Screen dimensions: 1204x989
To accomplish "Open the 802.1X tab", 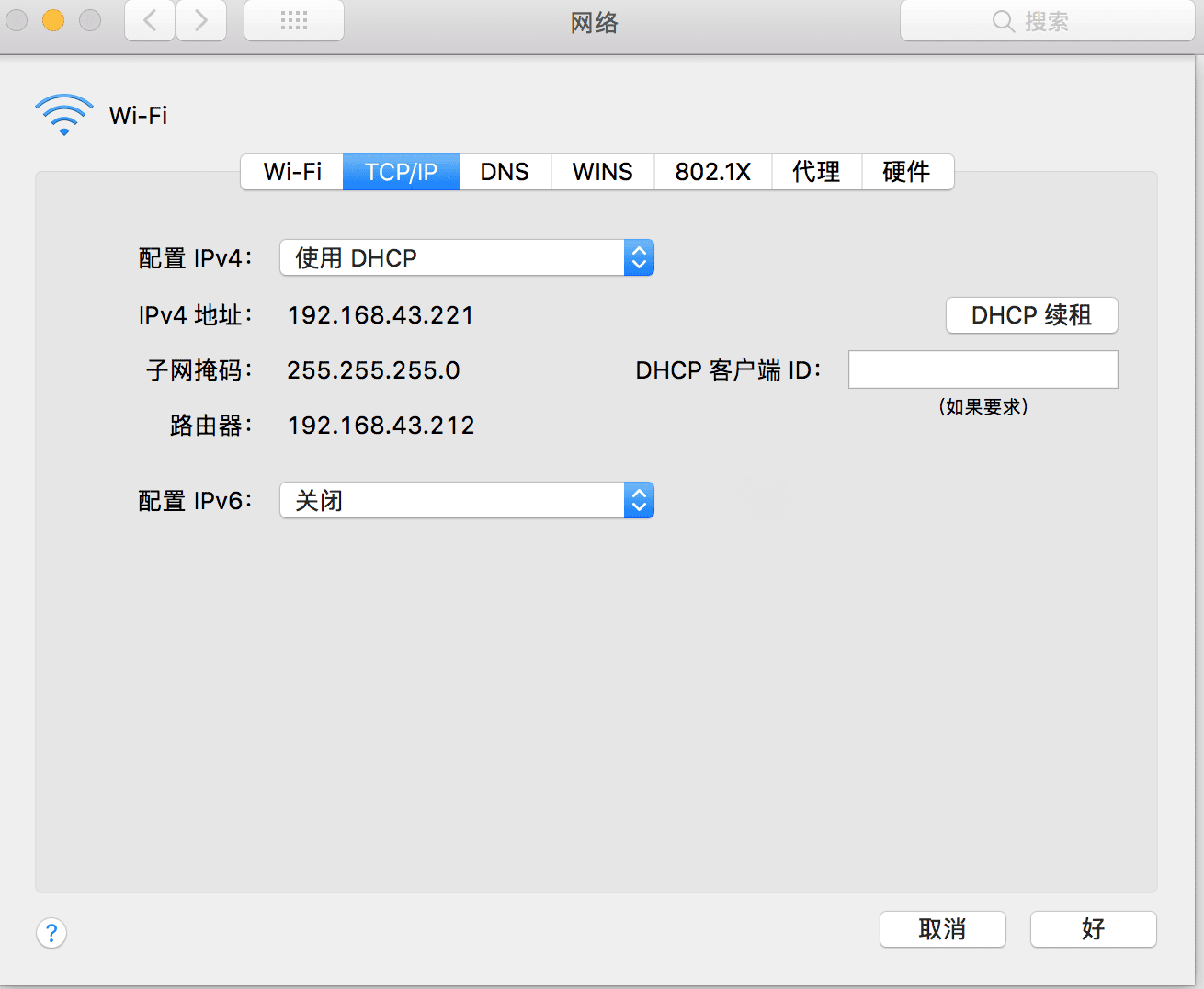I will click(x=713, y=172).
